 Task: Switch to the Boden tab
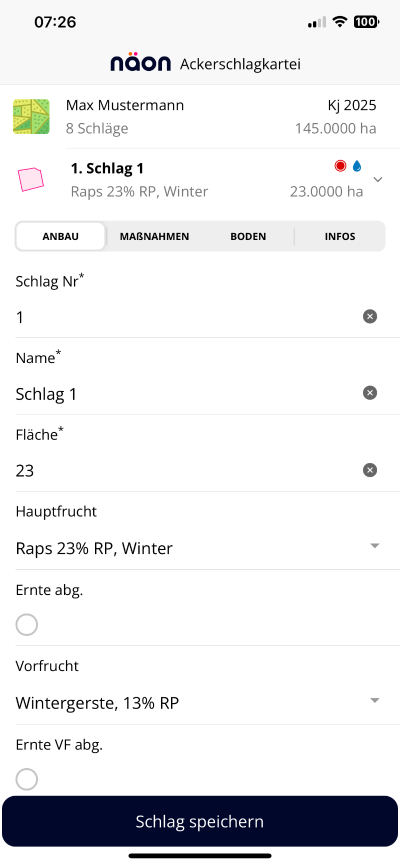(248, 236)
